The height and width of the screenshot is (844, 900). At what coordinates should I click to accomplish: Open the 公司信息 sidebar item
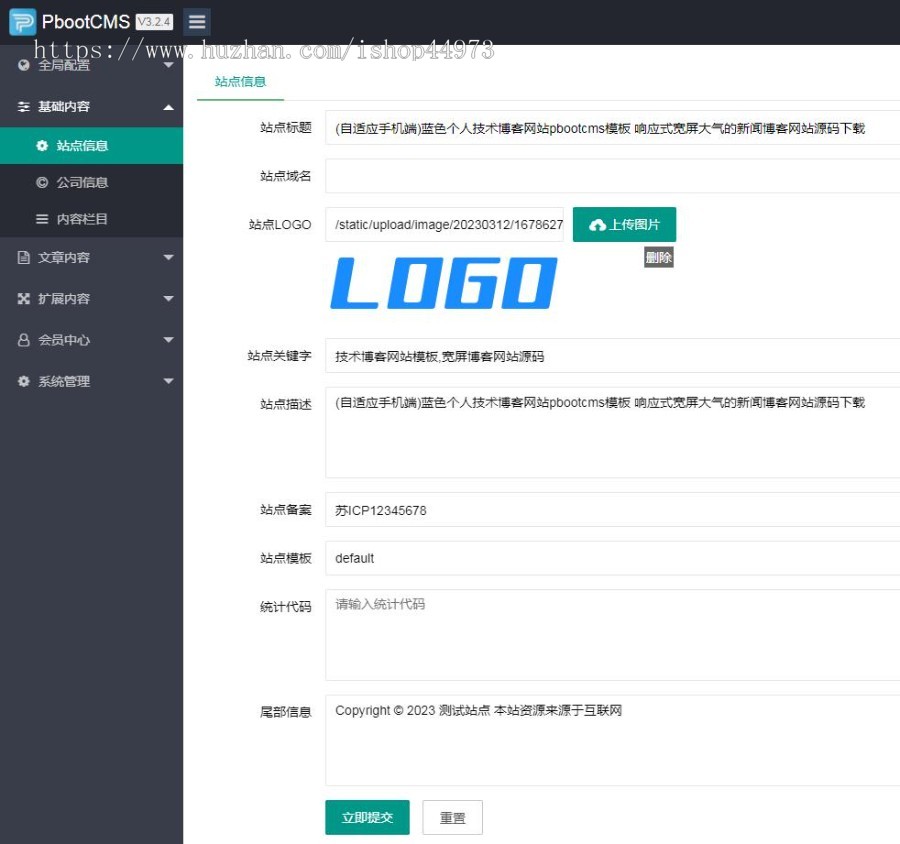(91, 183)
